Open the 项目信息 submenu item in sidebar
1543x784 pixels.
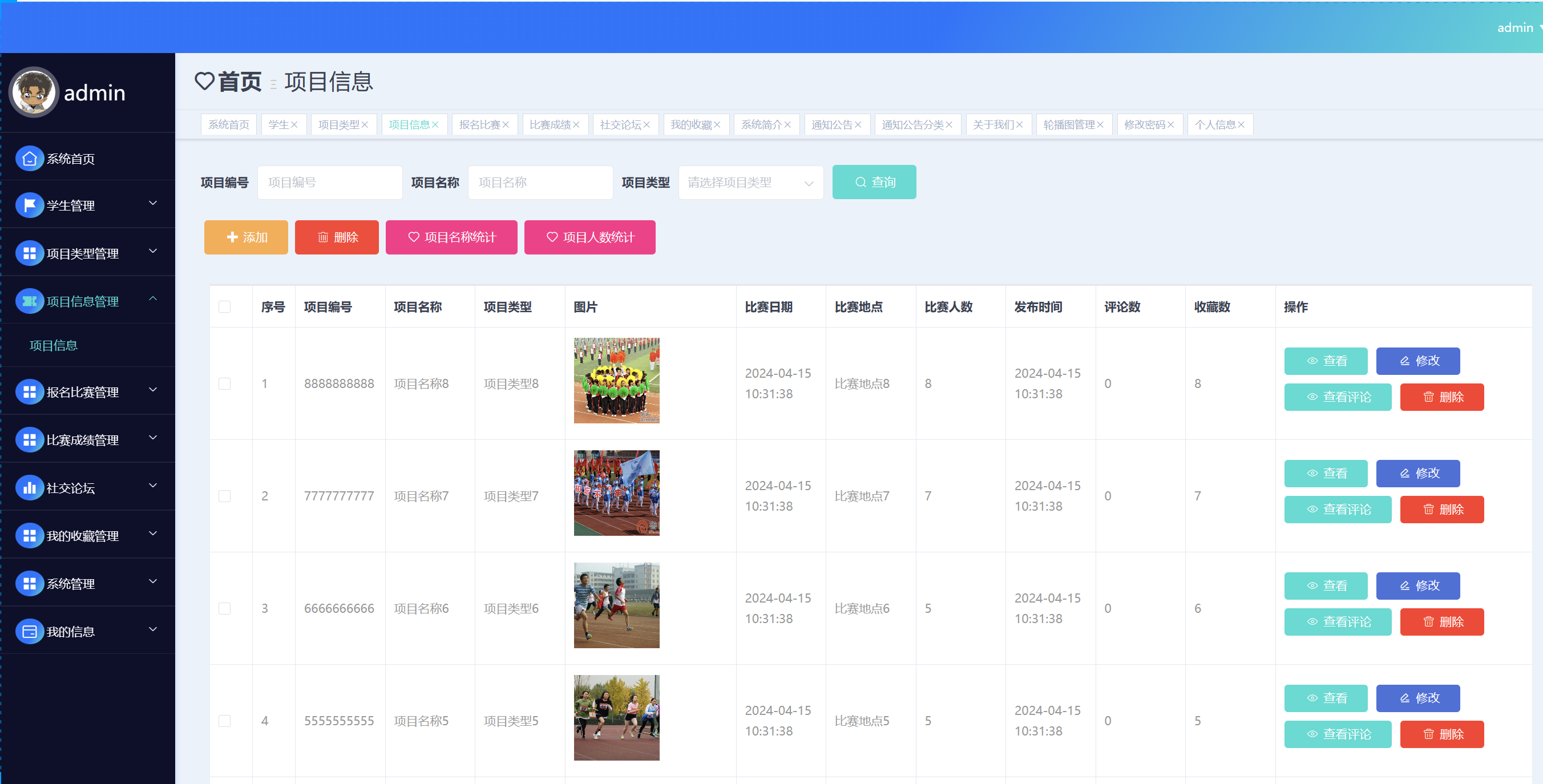click(54, 346)
